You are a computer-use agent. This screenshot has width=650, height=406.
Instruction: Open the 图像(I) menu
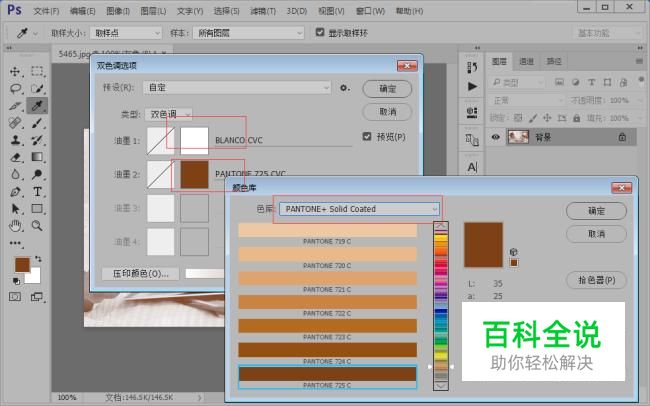tap(118, 11)
